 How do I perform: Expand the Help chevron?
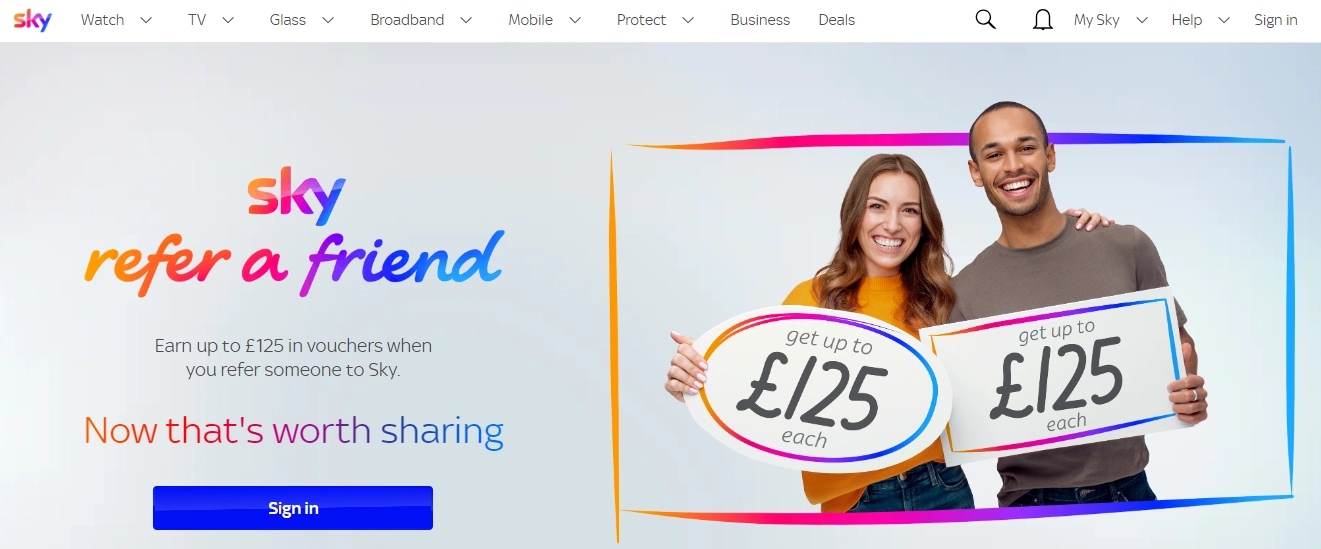point(1224,20)
